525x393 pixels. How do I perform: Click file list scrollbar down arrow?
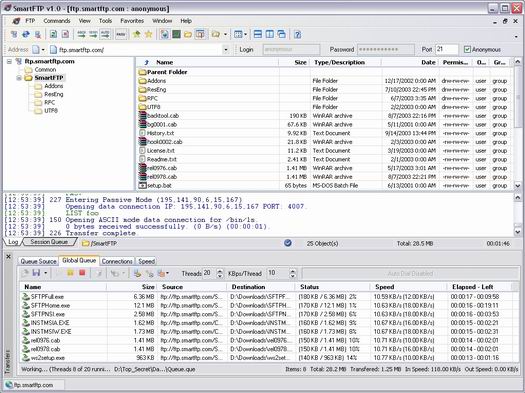point(518,185)
